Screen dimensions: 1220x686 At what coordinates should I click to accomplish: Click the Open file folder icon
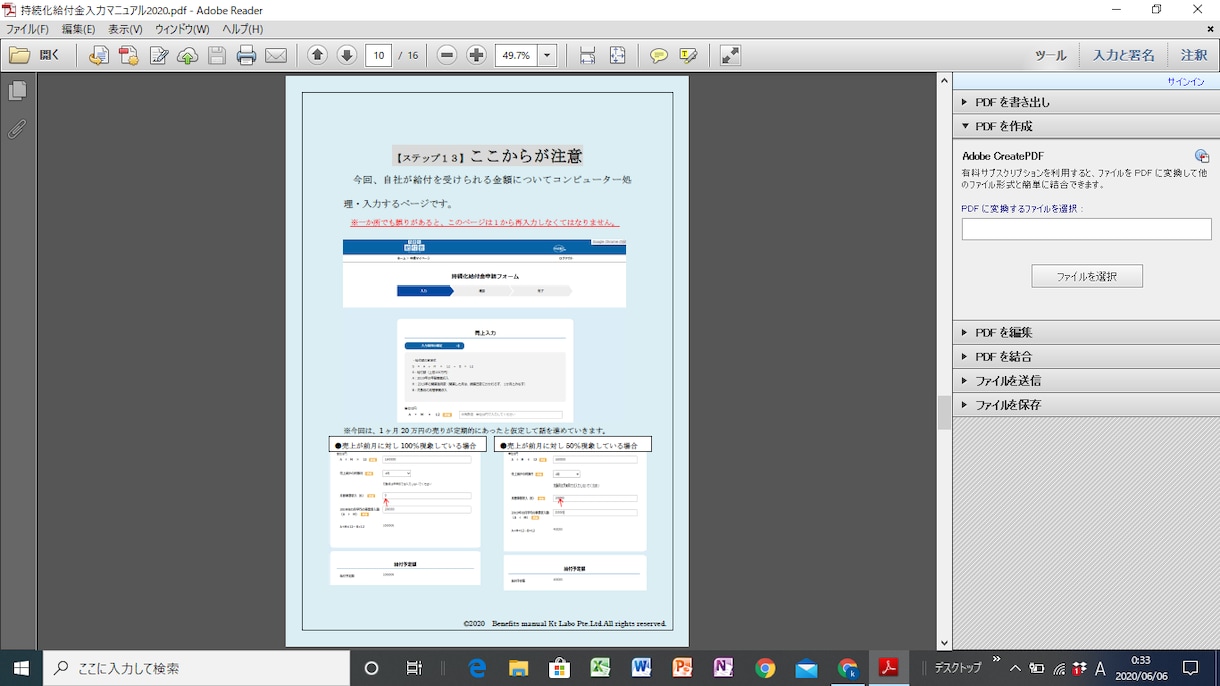(x=19, y=56)
